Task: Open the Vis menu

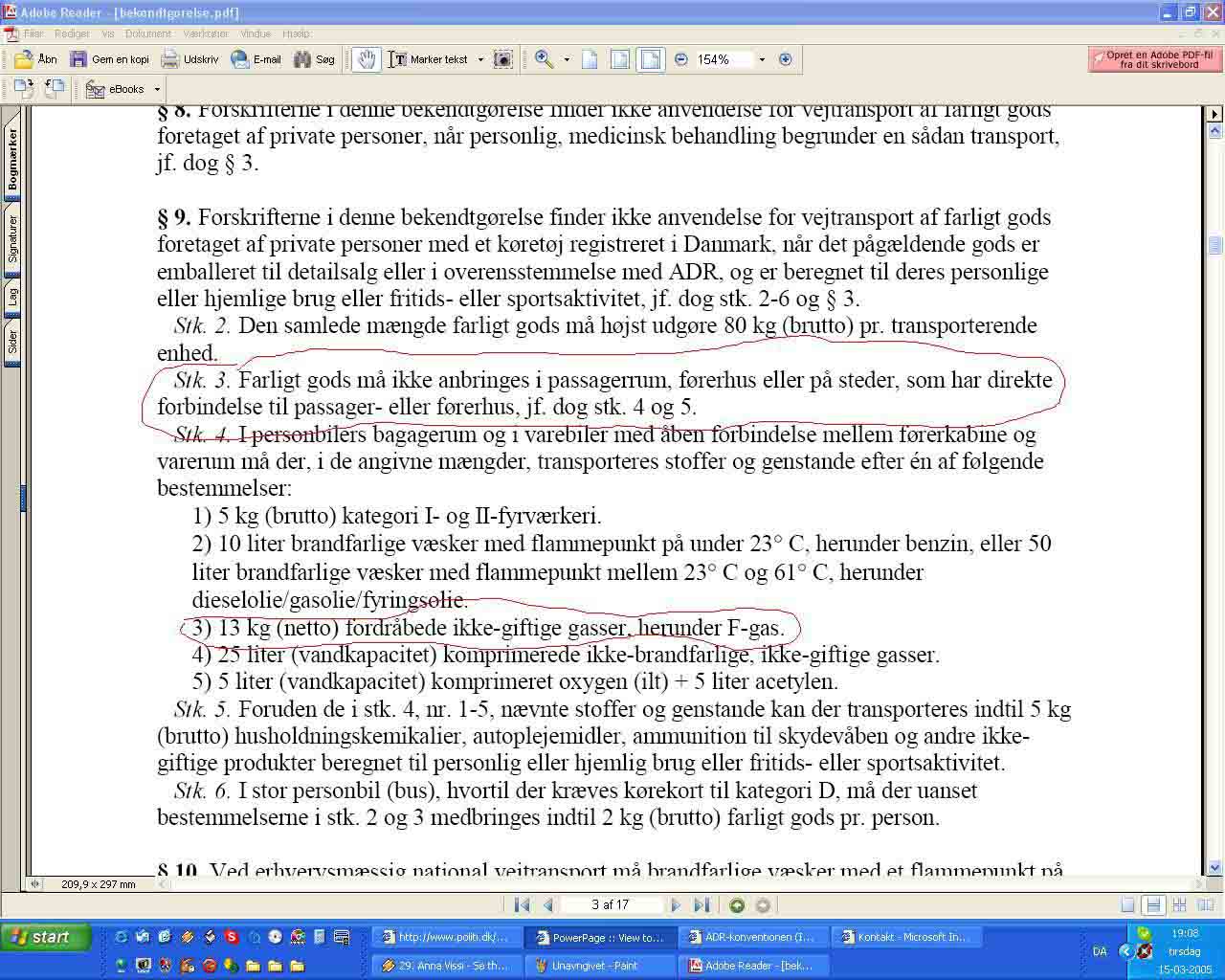Action: pos(108,33)
